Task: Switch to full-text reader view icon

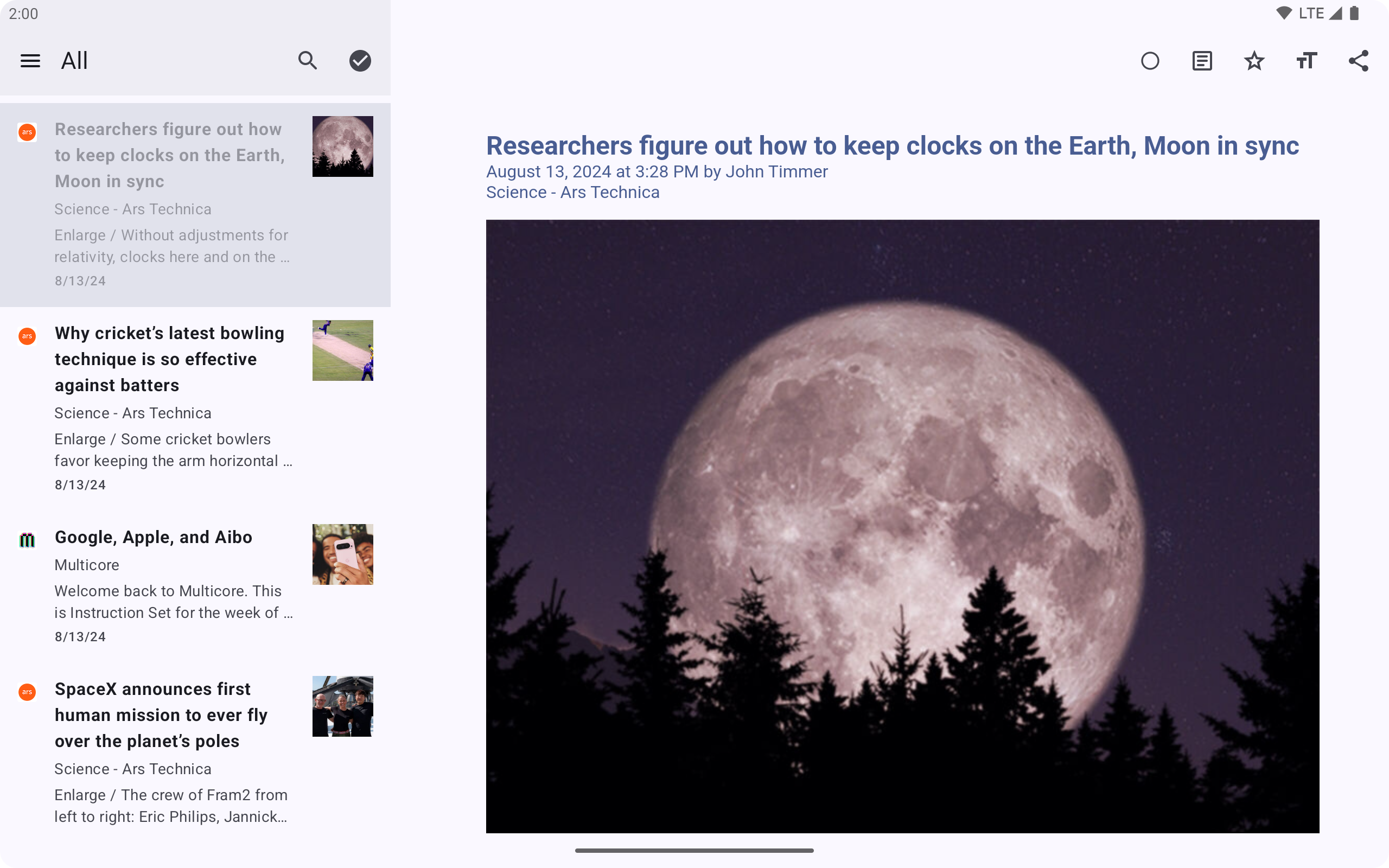Action: coord(1202,61)
